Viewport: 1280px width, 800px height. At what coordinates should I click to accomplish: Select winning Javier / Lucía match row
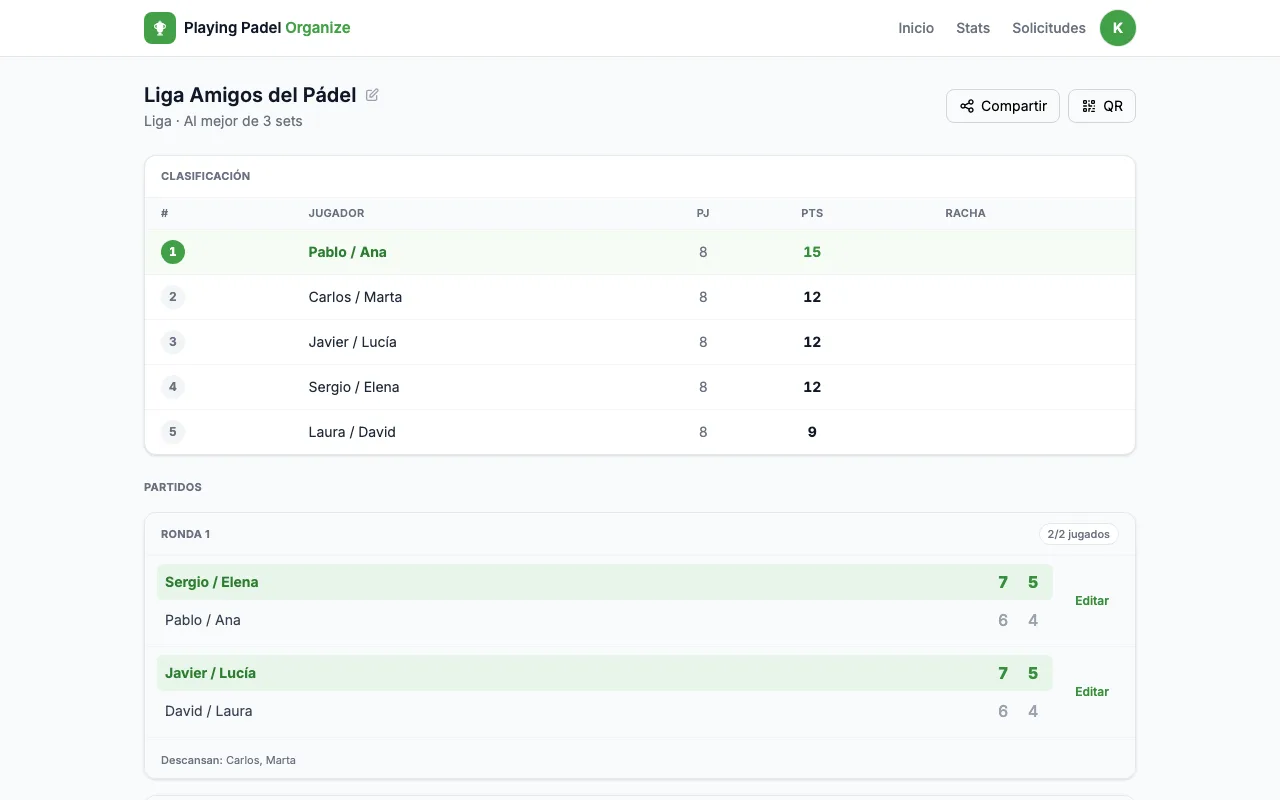point(605,673)
